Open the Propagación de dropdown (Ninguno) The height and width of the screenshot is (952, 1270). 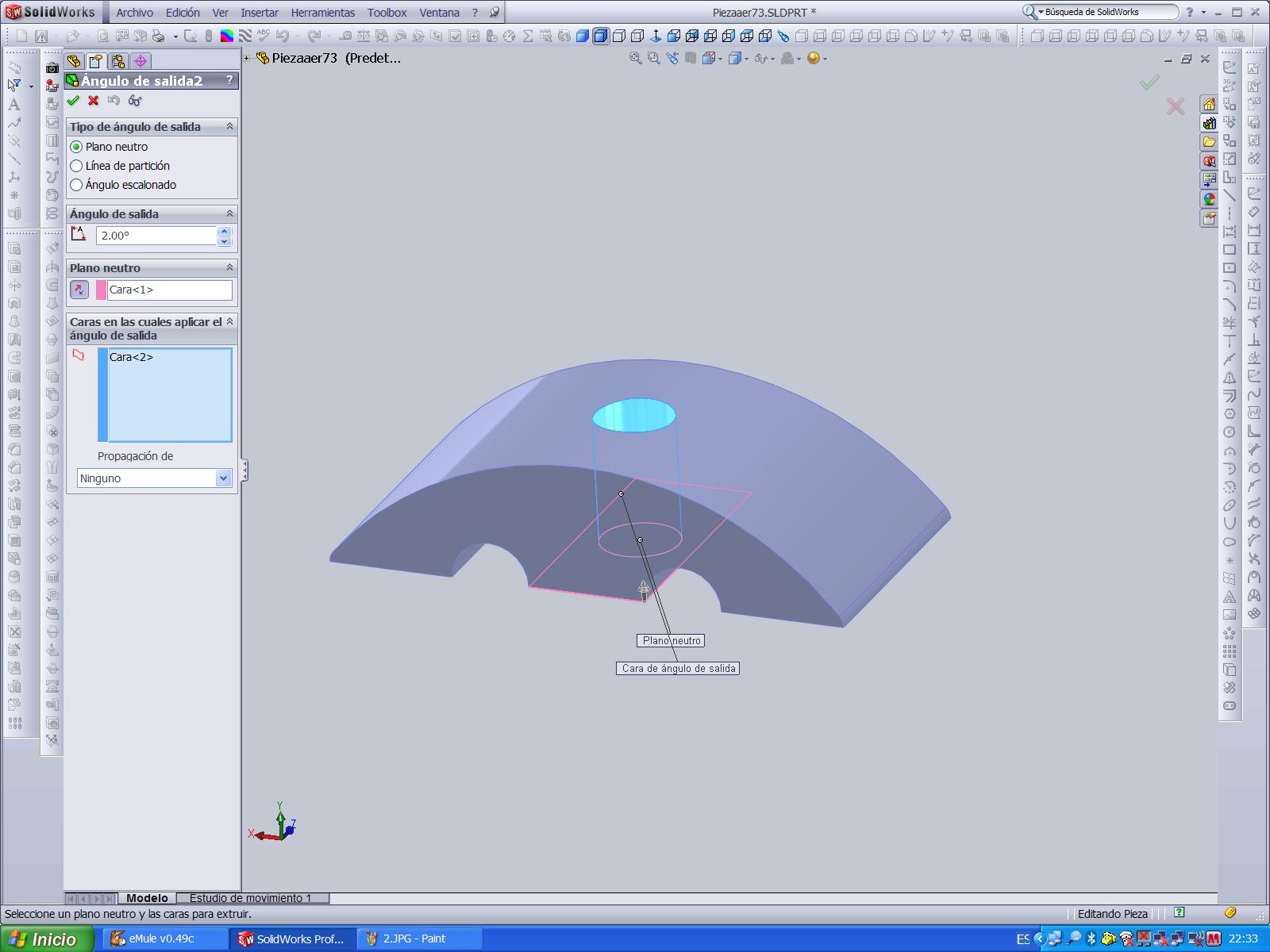154,478
